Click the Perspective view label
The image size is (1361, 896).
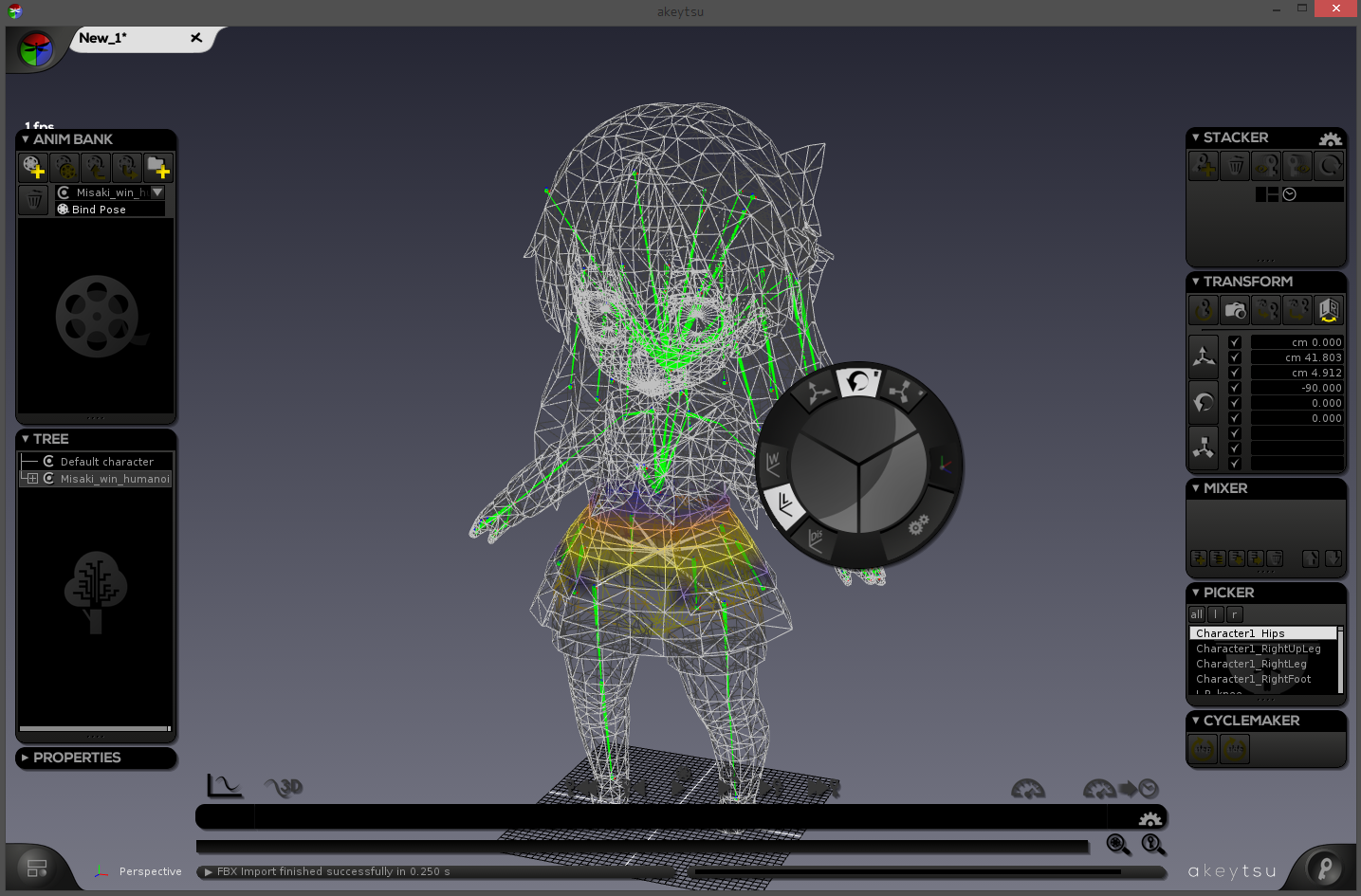point(150,871)
